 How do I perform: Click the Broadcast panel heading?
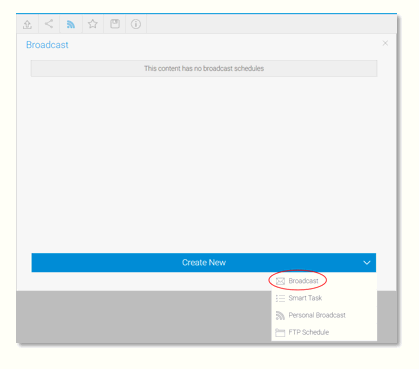pos(47,45)
